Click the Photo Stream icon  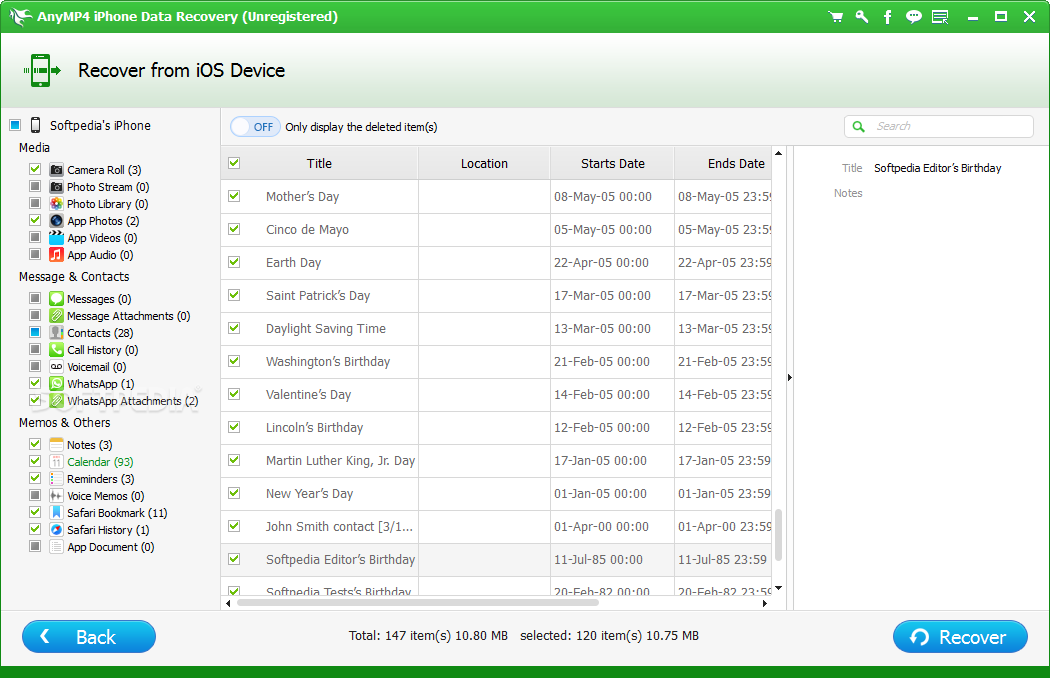57,187
